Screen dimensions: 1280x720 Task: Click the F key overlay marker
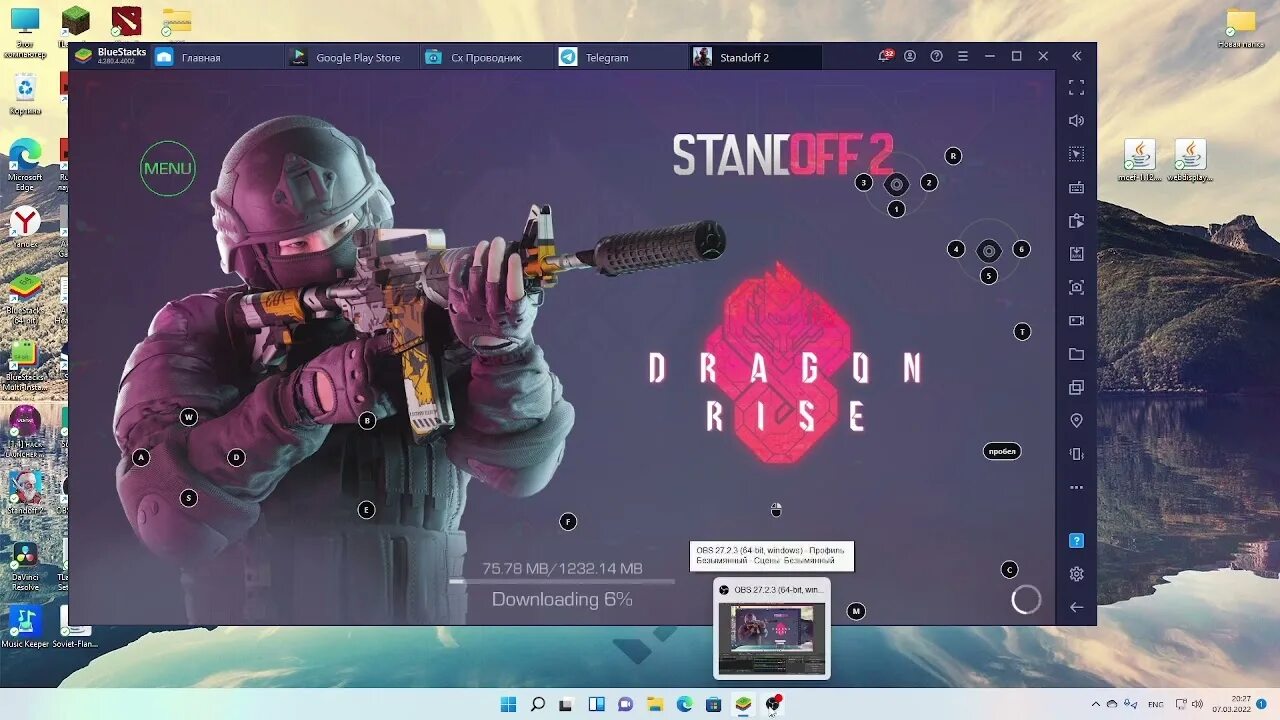point(568,521)
